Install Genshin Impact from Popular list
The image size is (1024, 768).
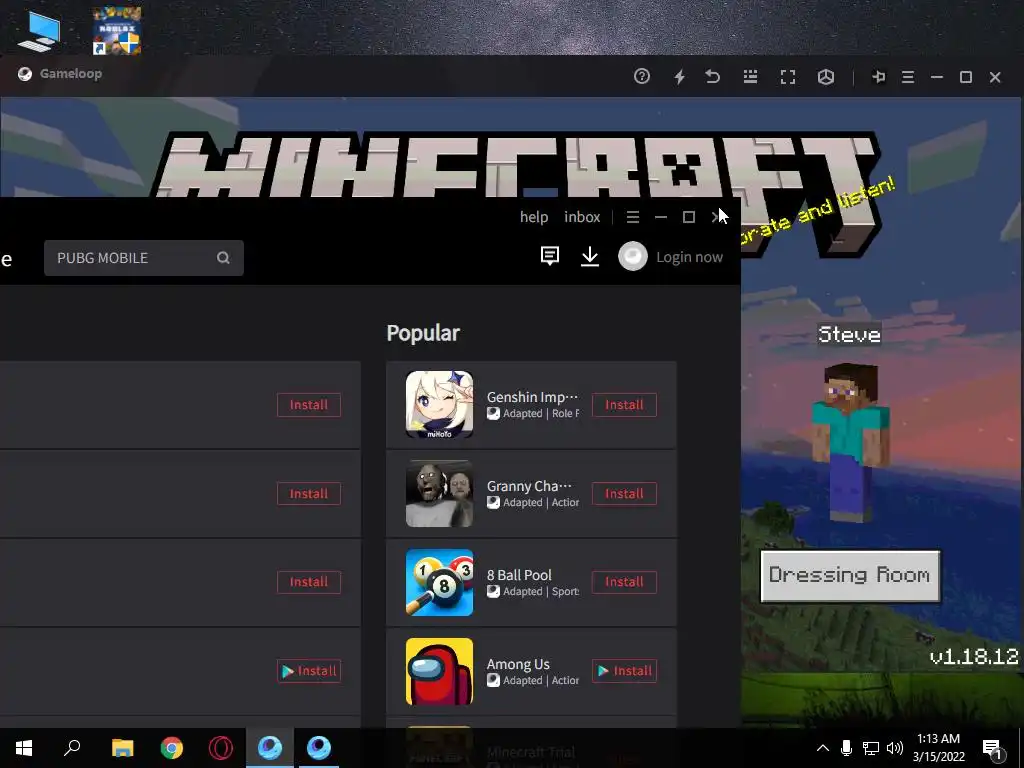(624, 405)
